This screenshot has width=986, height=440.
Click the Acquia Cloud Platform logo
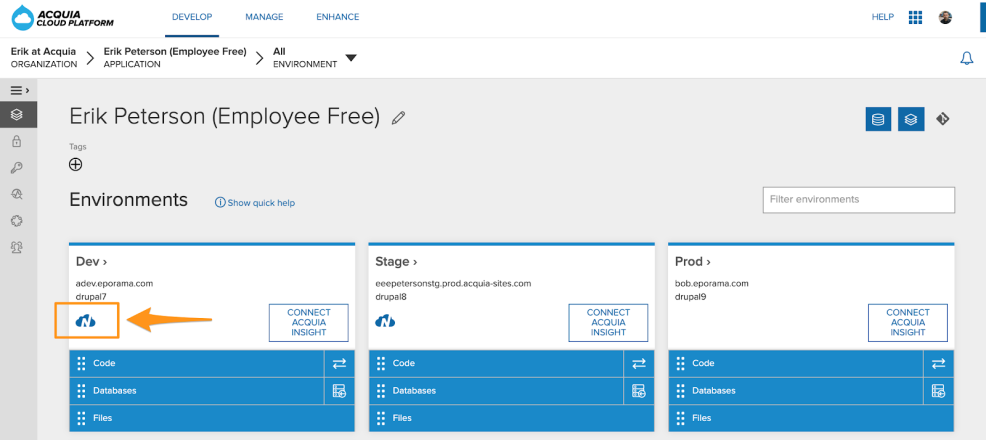pyautogui.click(x=63, y=18)
